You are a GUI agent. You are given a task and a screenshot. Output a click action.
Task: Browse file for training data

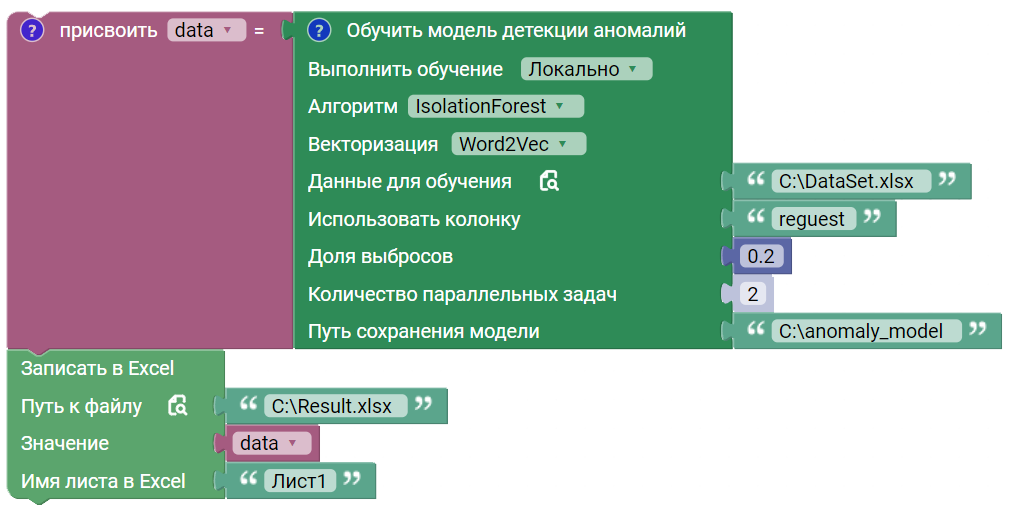[x=549, y=182]
